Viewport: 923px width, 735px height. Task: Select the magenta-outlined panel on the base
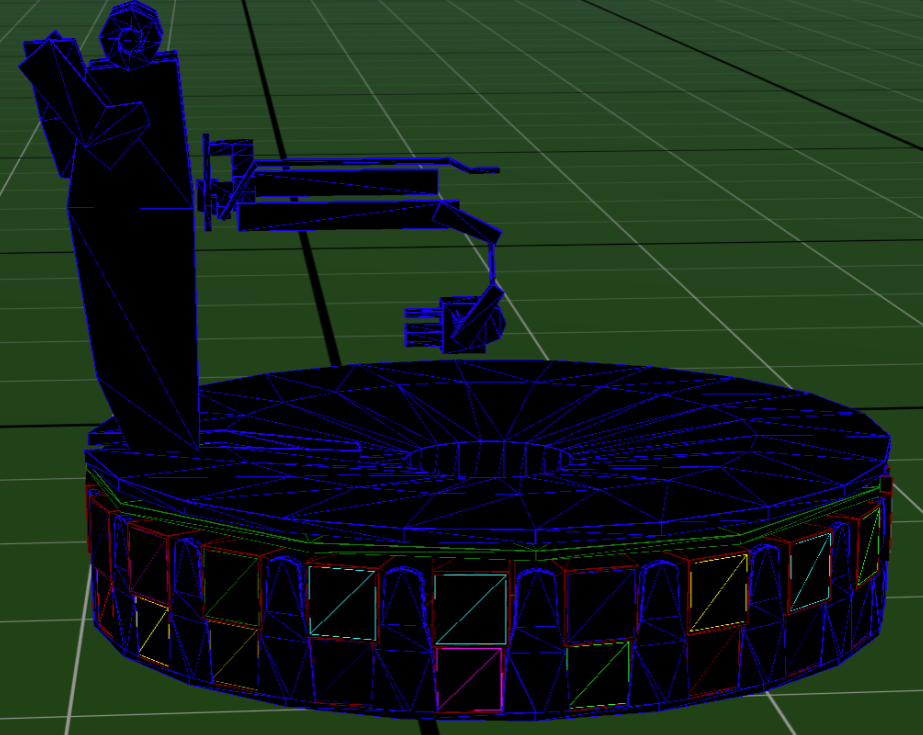click(x=468, y=680)
